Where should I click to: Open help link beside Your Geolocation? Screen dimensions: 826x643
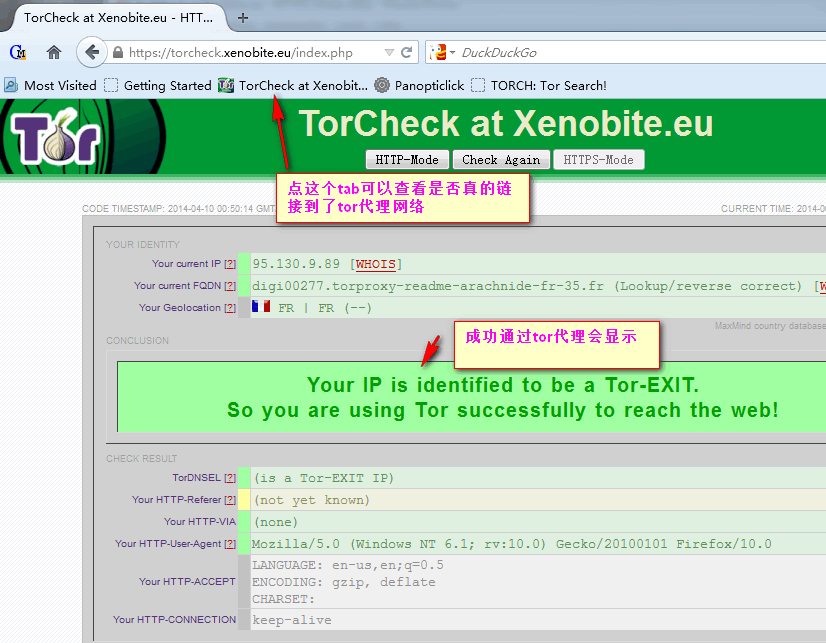pyautogui.click(x=230, y=308)
